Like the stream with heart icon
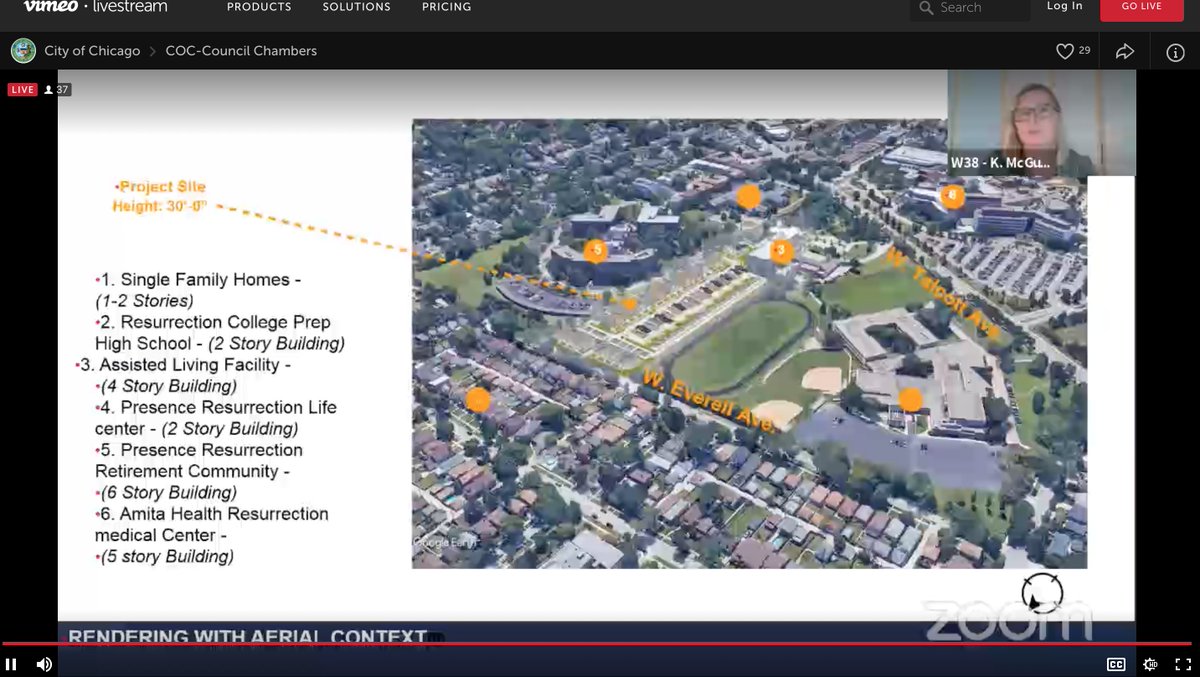 [x=1065, y=51]
